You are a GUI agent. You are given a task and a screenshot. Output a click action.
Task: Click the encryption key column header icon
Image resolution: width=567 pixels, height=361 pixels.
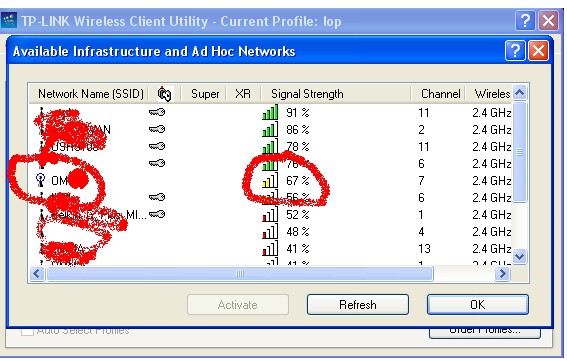tap(165, 94)
